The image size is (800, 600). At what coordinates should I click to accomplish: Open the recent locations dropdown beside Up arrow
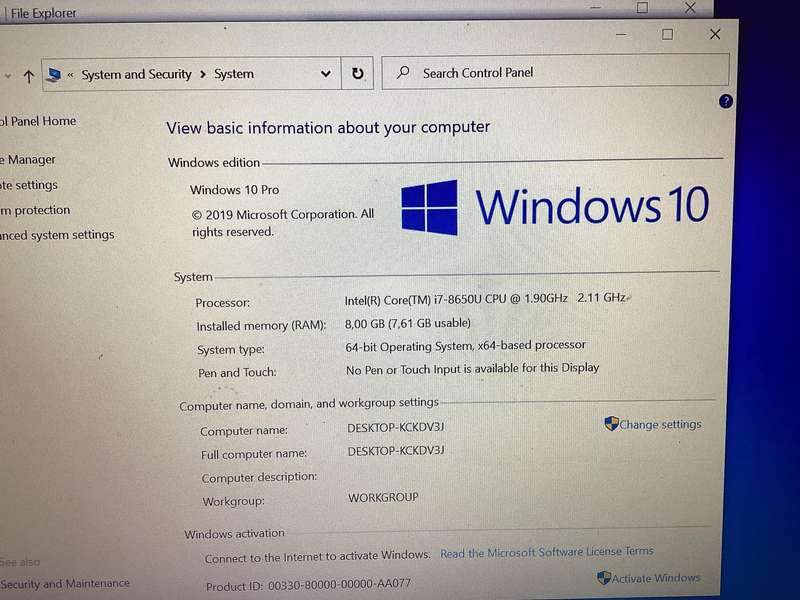pos(8,77)
